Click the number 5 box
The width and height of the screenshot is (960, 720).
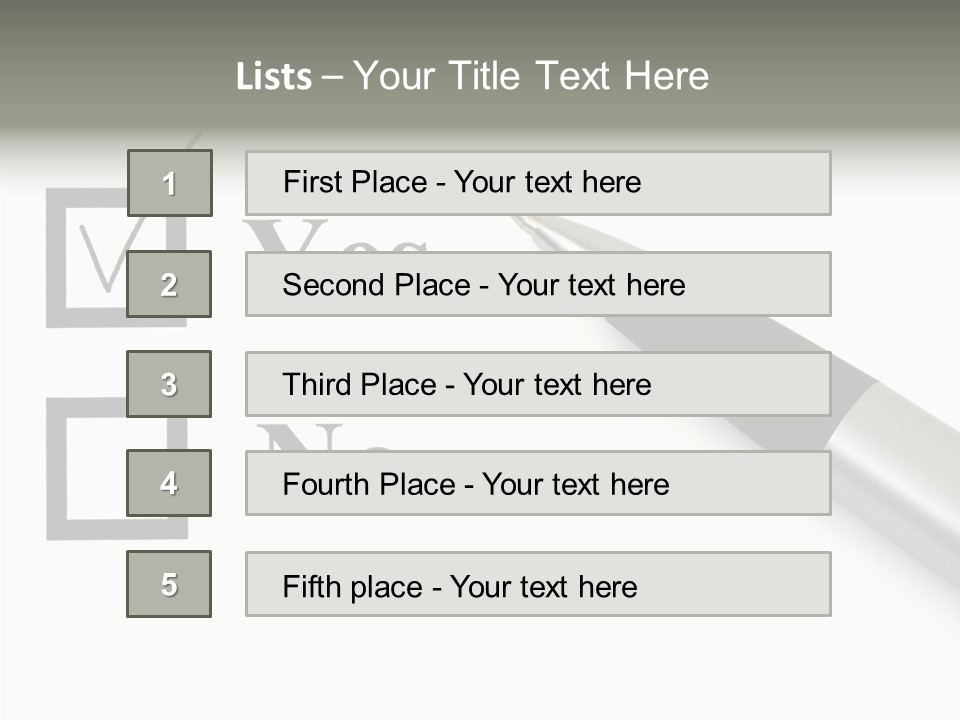pyautogui.click(x=169, y=584)
